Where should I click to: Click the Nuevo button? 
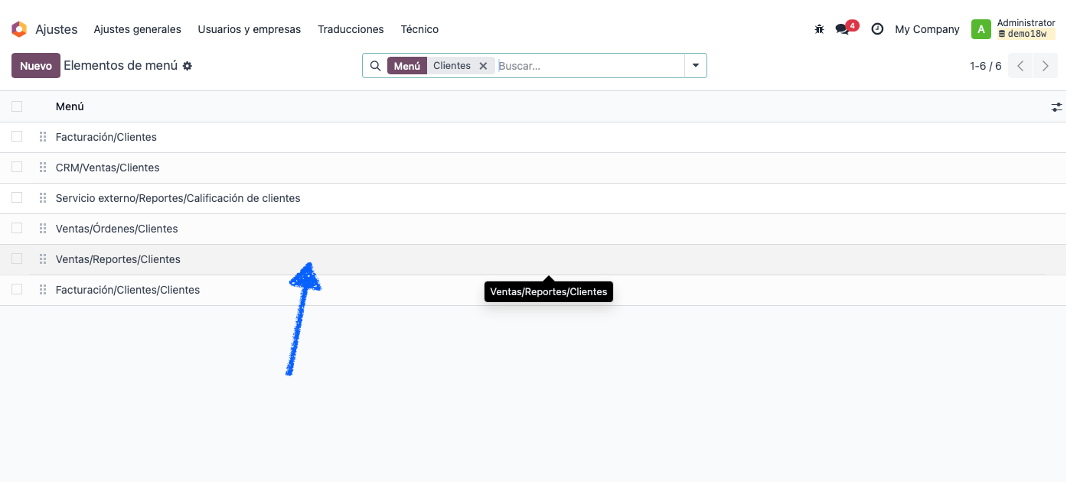pyautogui.click(x=36, y=66)
